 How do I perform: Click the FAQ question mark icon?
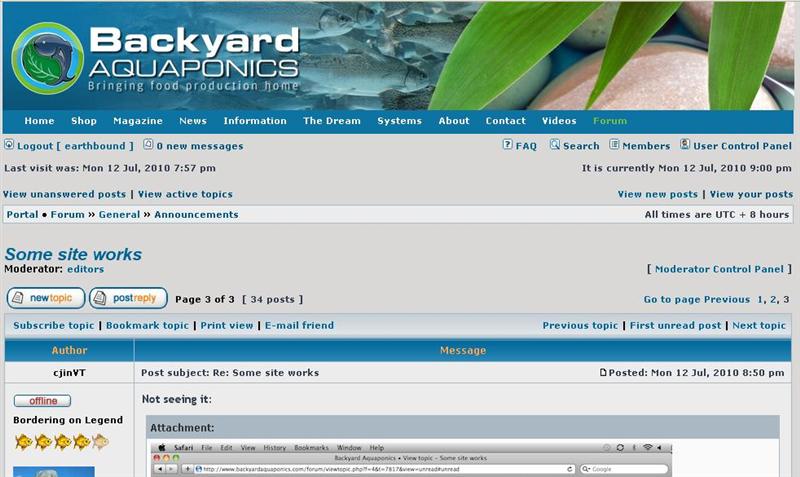[x=507, y=145]
